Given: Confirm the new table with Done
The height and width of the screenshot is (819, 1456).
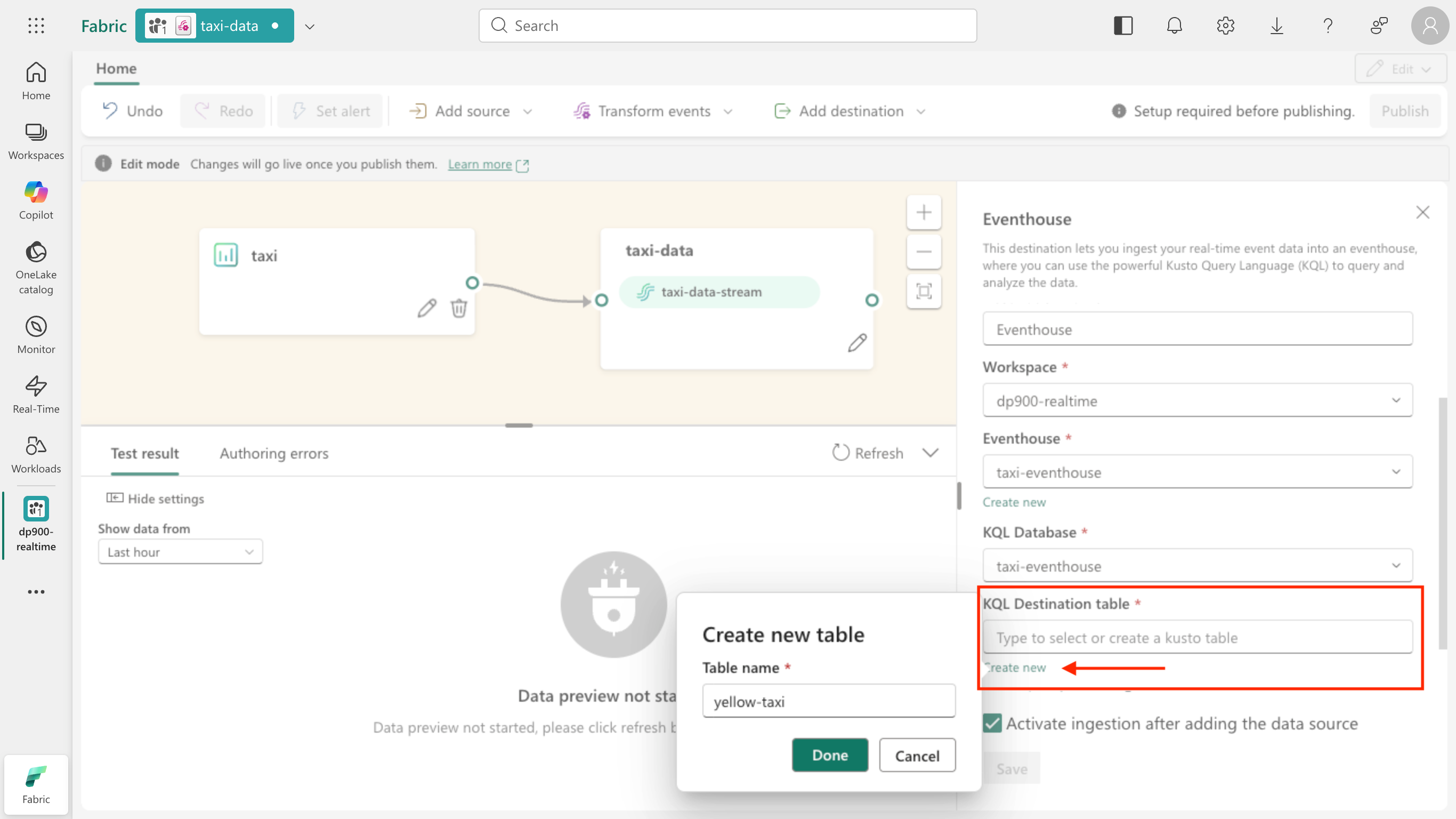Looking at the screenshot, I should pos(830,755).
